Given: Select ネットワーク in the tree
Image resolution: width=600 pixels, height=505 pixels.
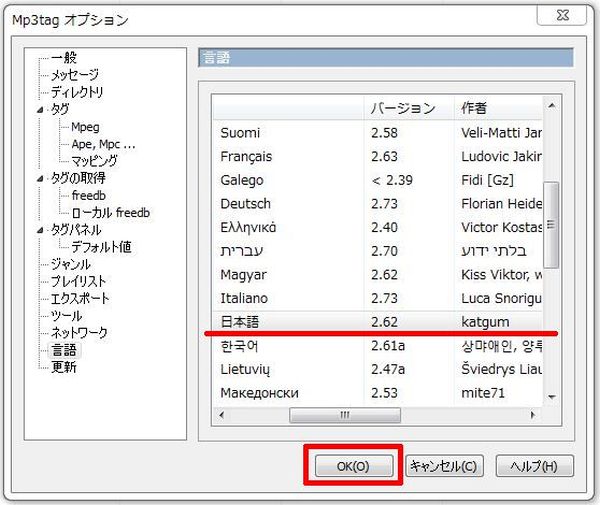Looking at the screenshot, I should click(x=79, y=333).
